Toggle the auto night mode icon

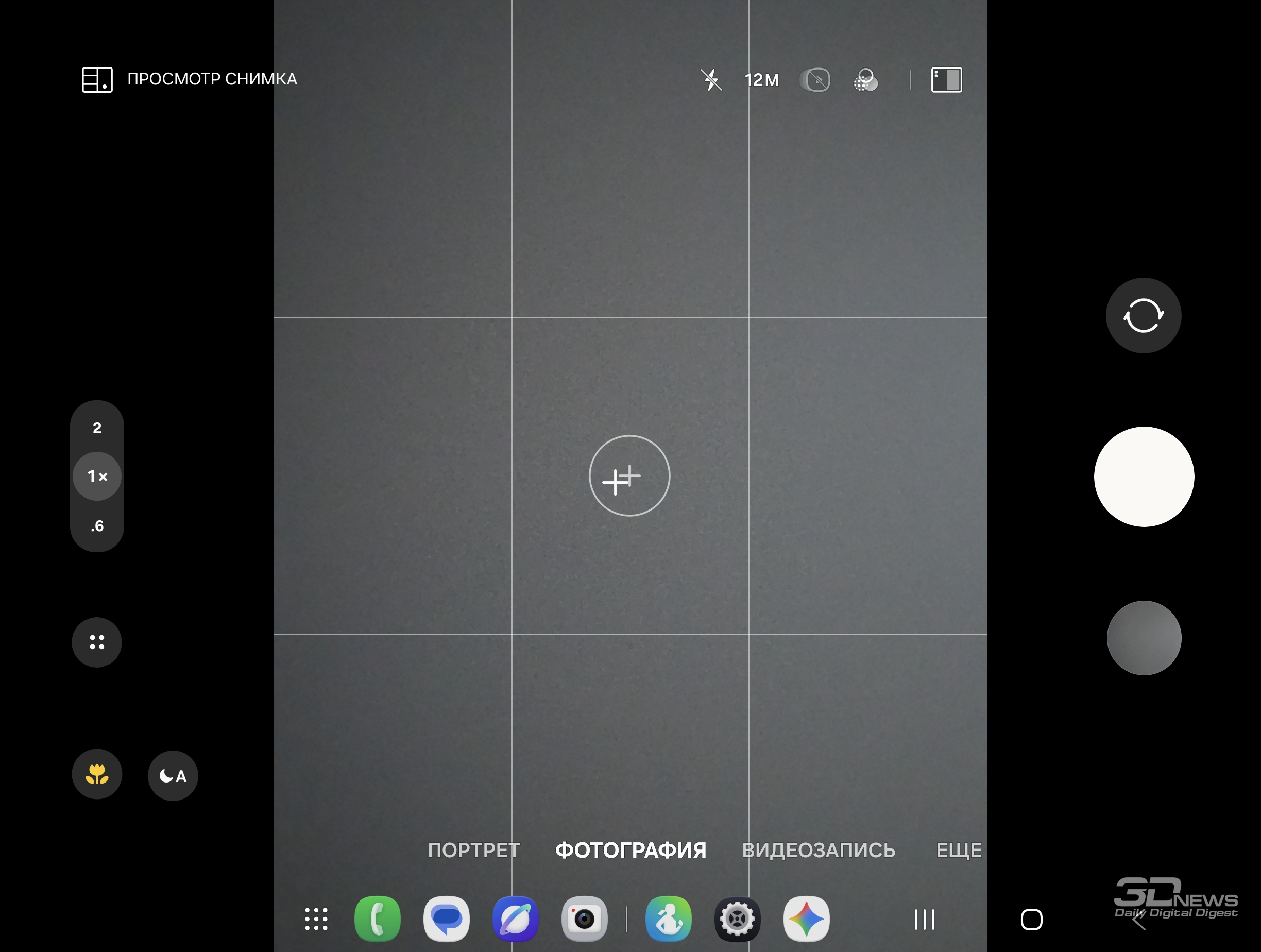173,775
